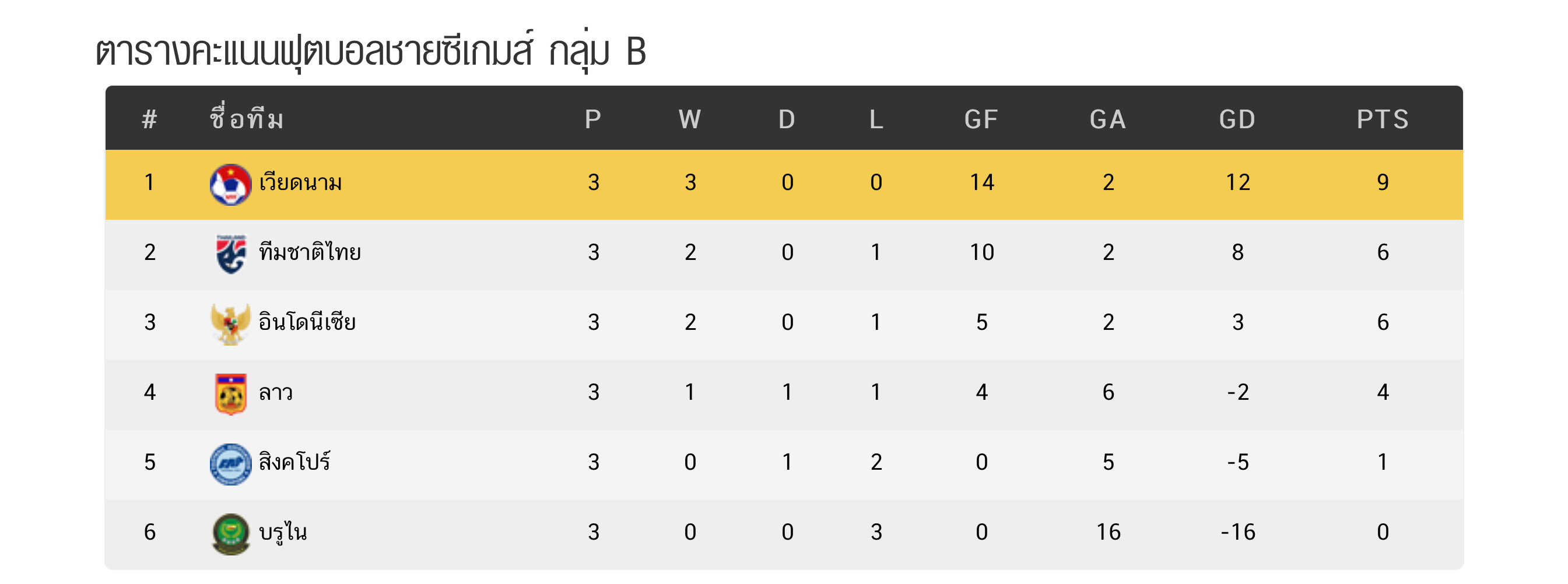The height and width of the screenshot is (584, 1568).
Task: Click the Vietnam team logo
Action: (230, 184)
